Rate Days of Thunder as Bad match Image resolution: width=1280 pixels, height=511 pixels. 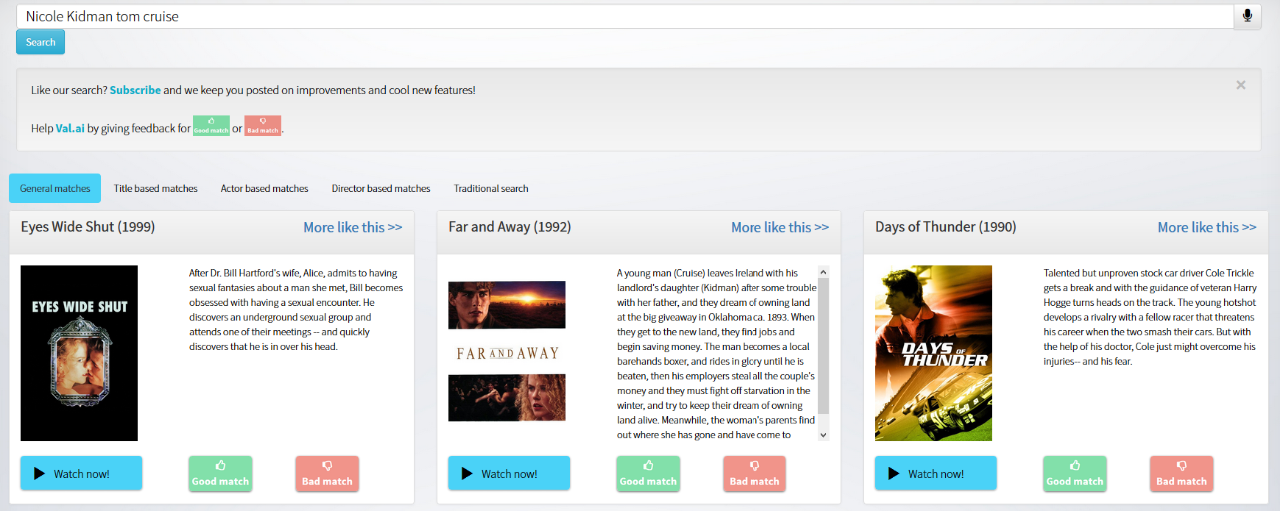[x=1181, y=473]
